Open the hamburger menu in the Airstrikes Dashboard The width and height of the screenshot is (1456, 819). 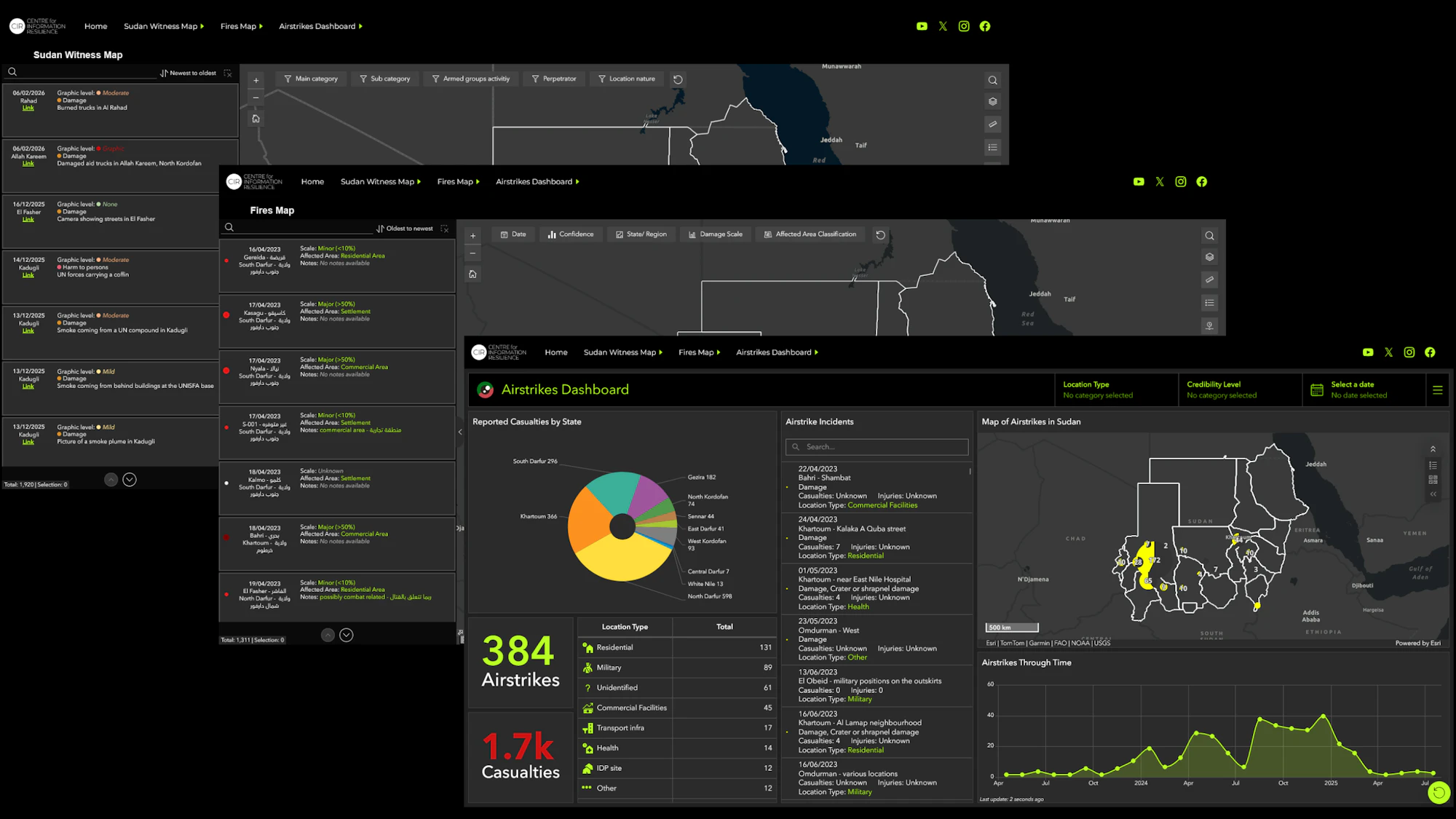click(1437, 390)
